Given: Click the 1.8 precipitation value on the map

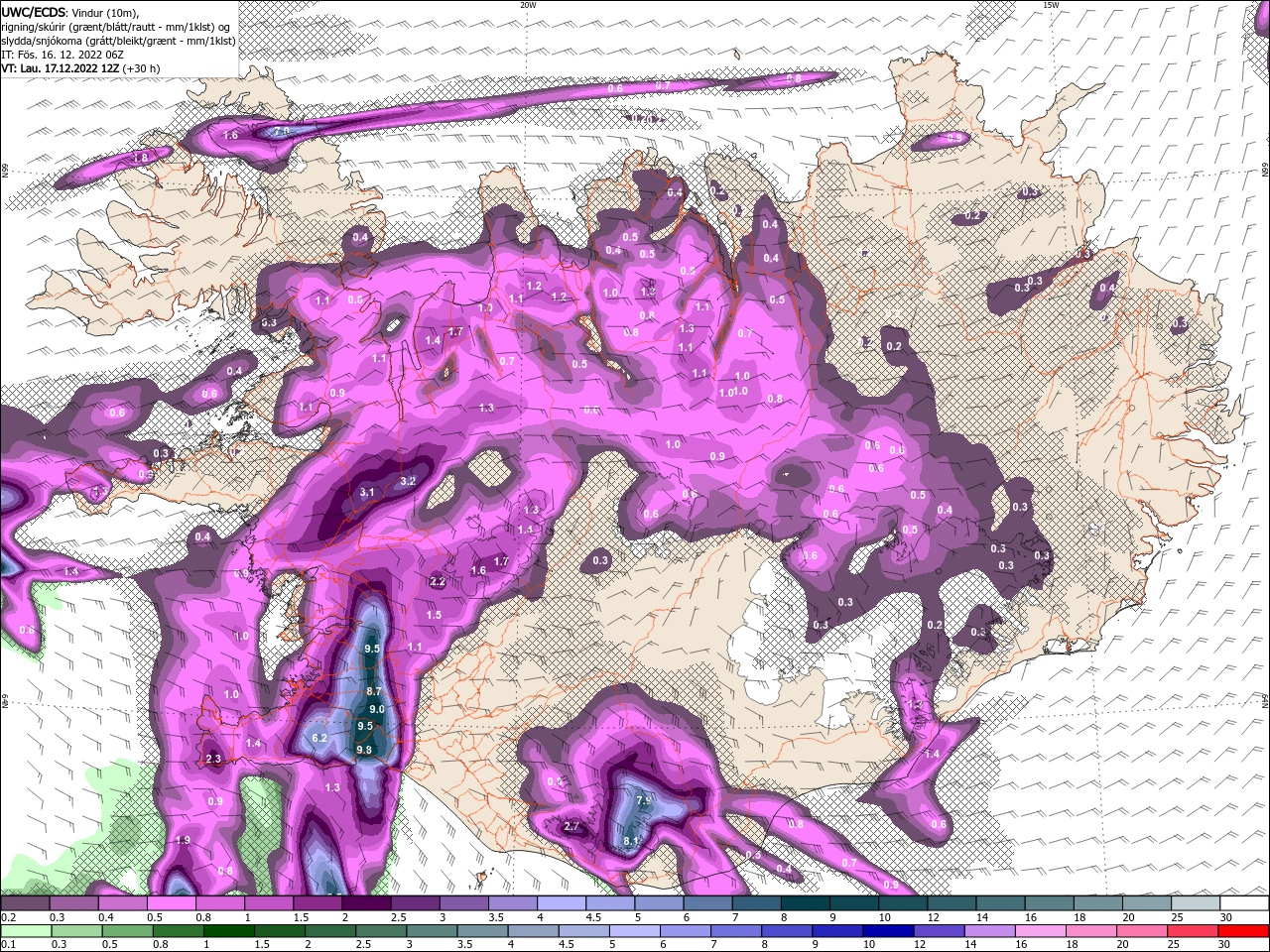Looking at the screenshot, I should coord(140,157).
